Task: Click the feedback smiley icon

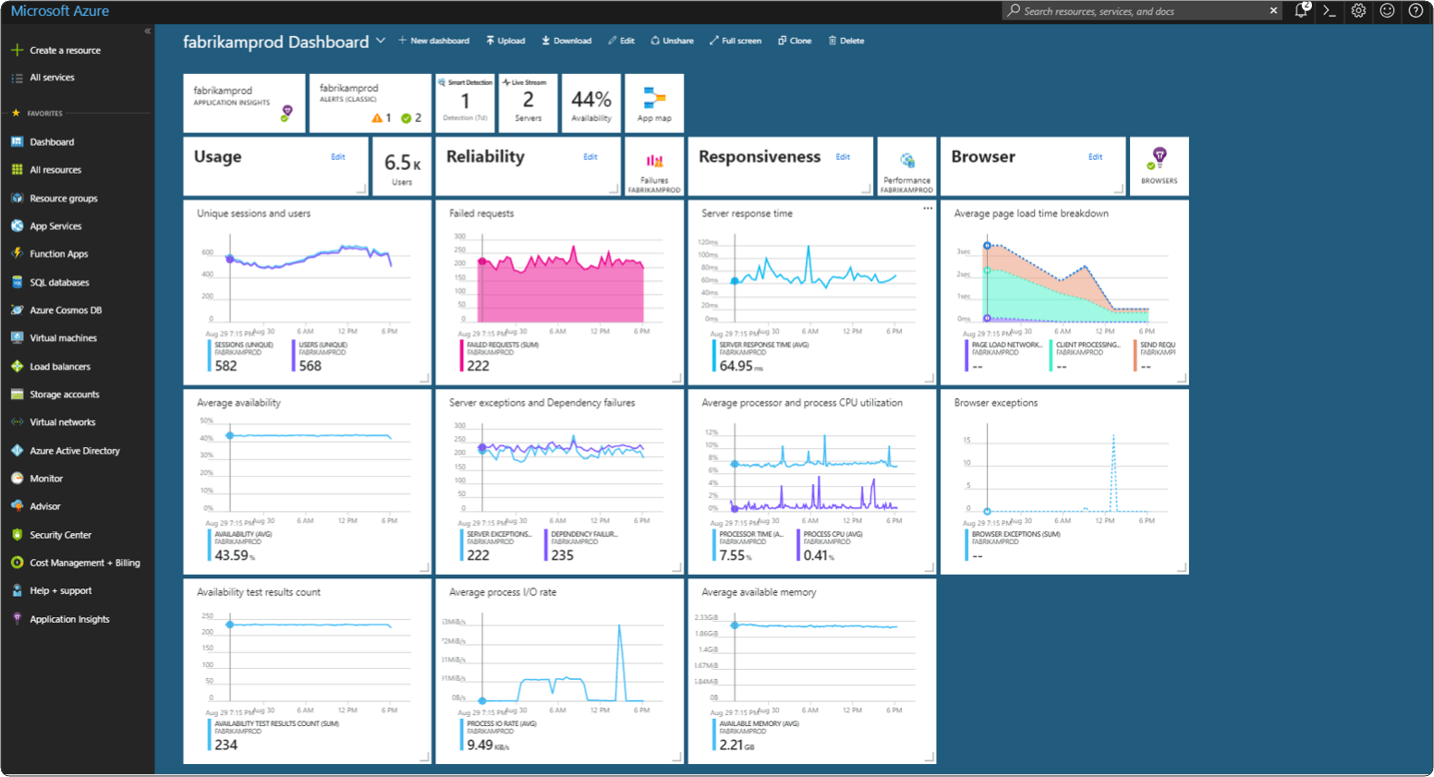Action: coord(1387,11)
